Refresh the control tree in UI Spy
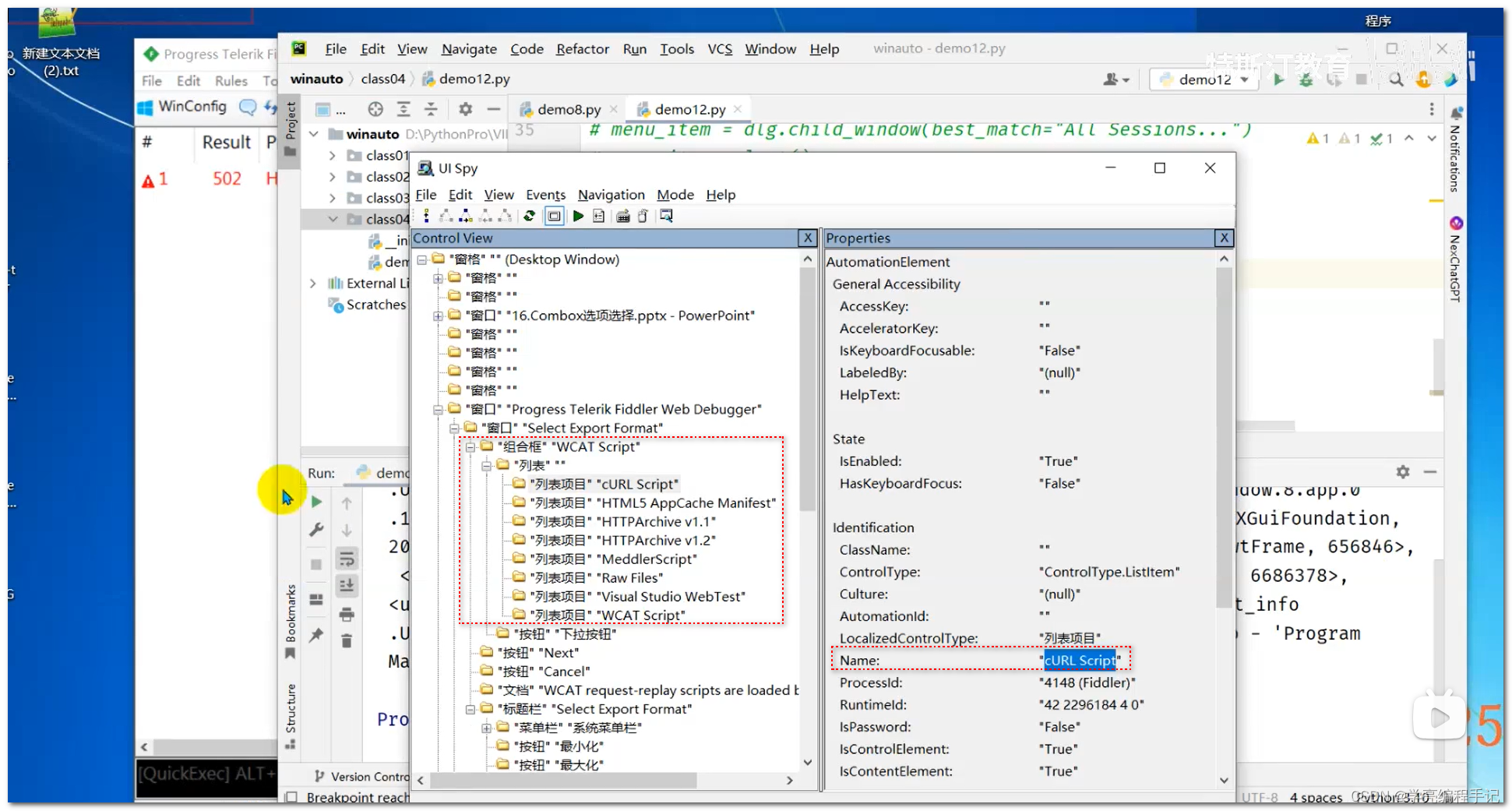This screenshot has height=811, width=1512. click(x=530, y=216)
